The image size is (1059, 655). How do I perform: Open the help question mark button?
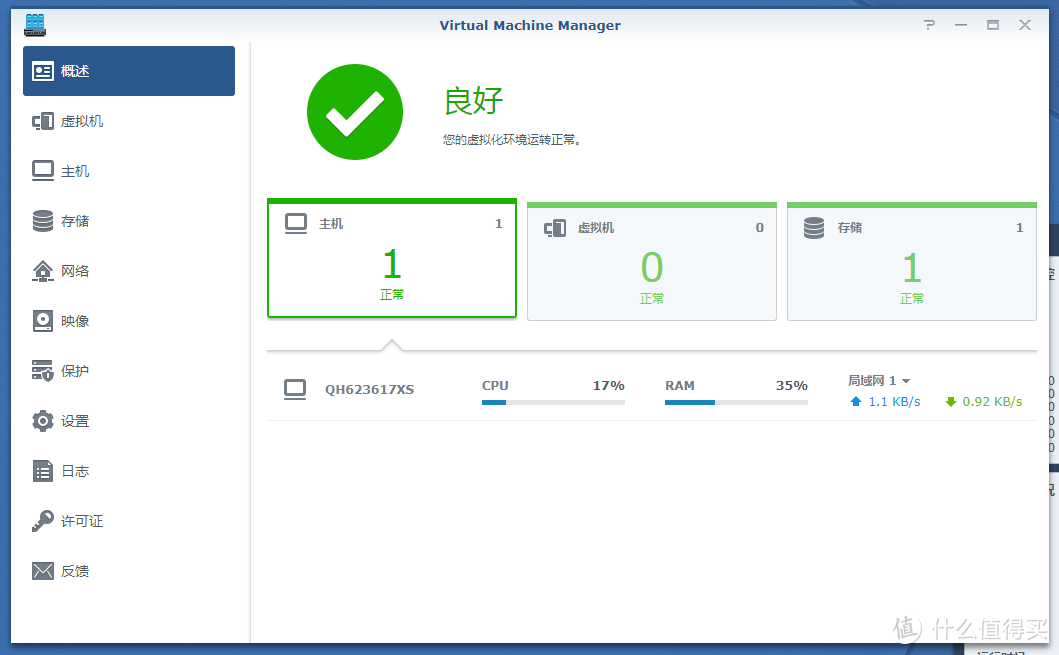pos(929,25)
